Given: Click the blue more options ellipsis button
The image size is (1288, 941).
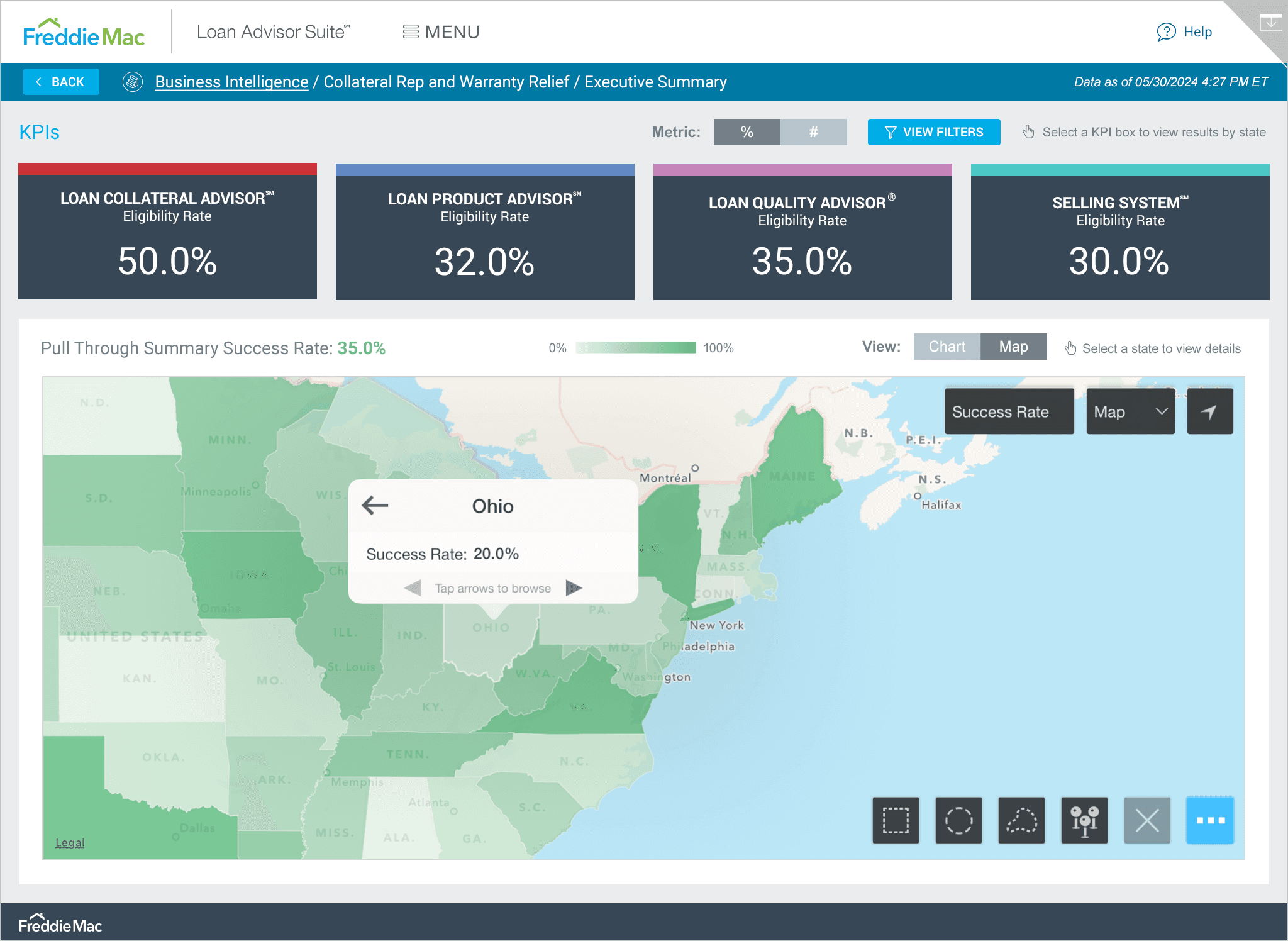Looking at the screenshot, I should [x=1210, y=820].
